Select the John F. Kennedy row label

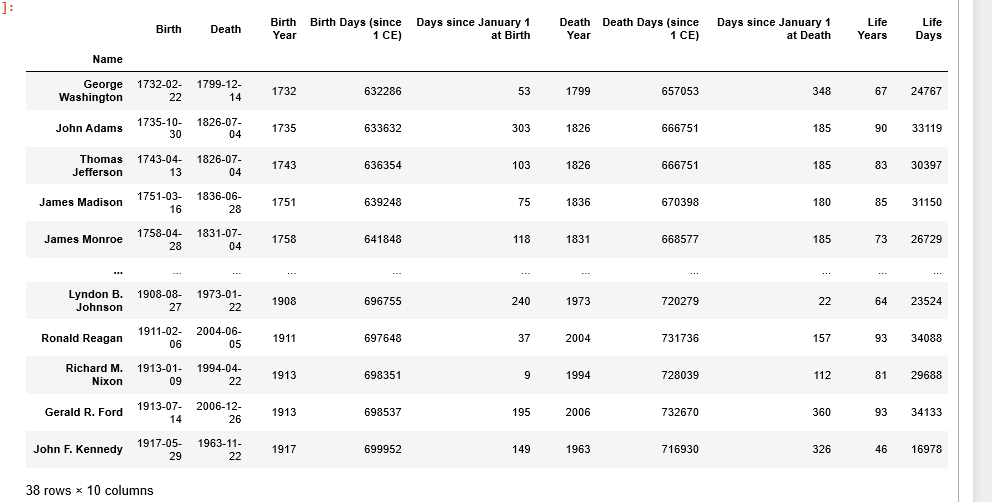tap(78, 449)
